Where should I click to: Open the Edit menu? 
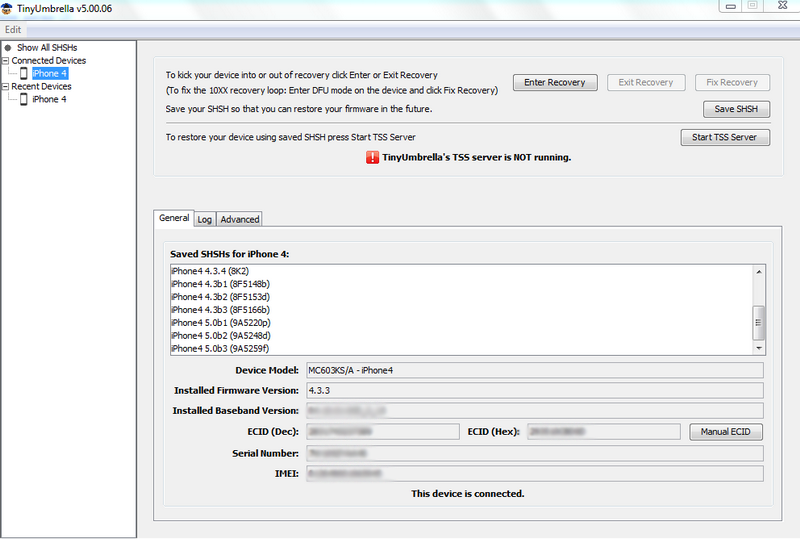tap(13, 30)
